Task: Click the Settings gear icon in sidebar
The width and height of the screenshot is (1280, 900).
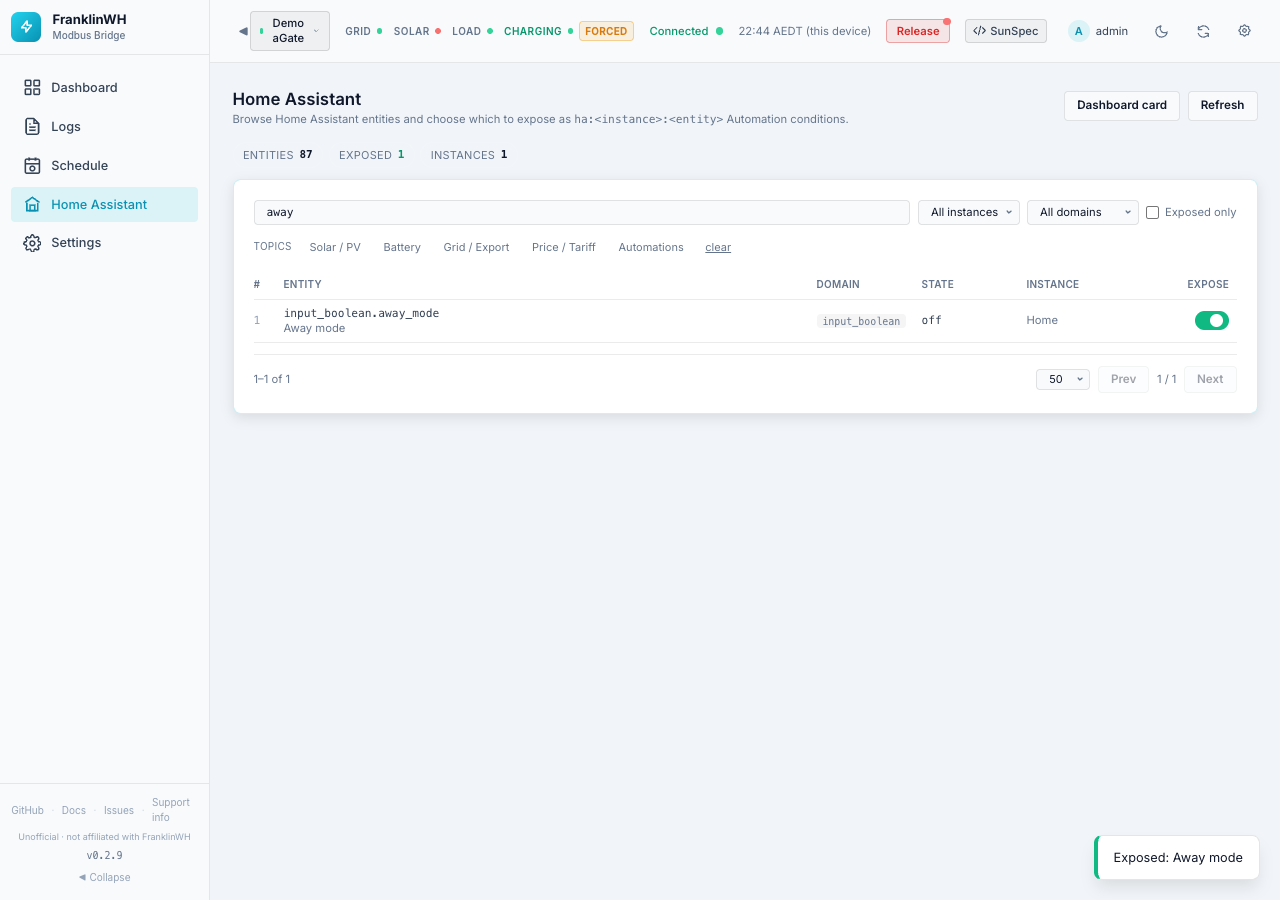Action: click(x=32, y=243)
